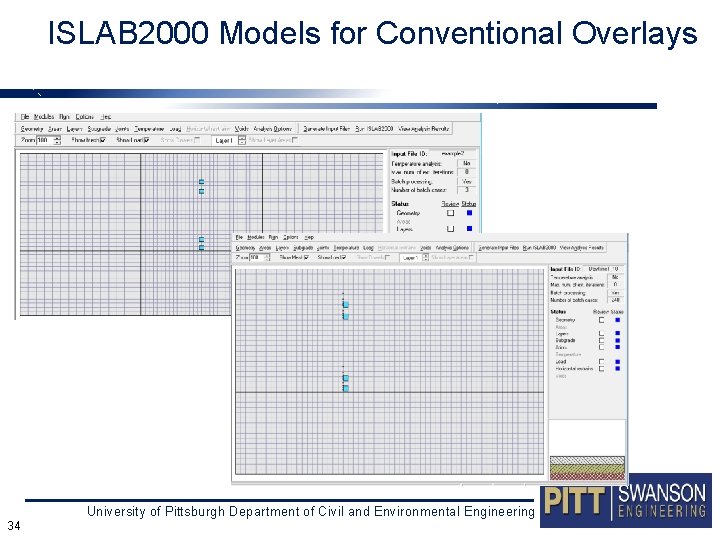Click Temperature toolbar button in back window
This screenshot has width=720, height=540.
point(149,129)
